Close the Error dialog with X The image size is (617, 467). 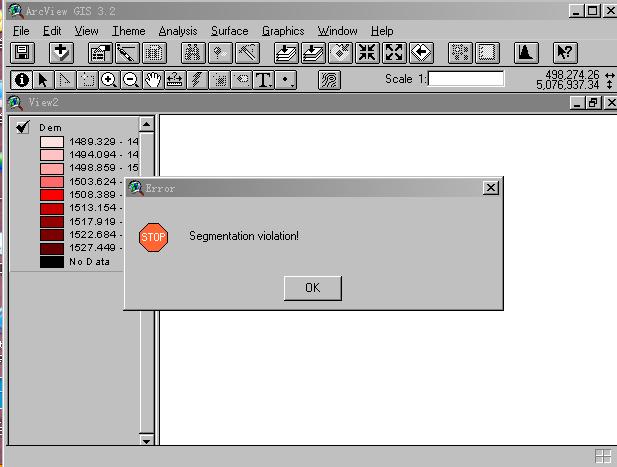pyautogui.click(x=491, y=188)
